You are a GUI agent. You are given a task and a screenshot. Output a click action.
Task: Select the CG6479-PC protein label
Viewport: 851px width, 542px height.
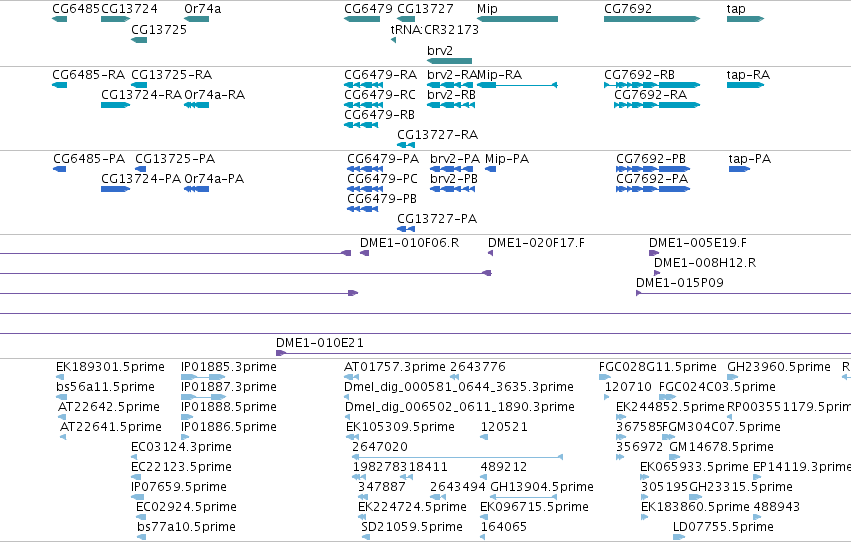(383, 179)
